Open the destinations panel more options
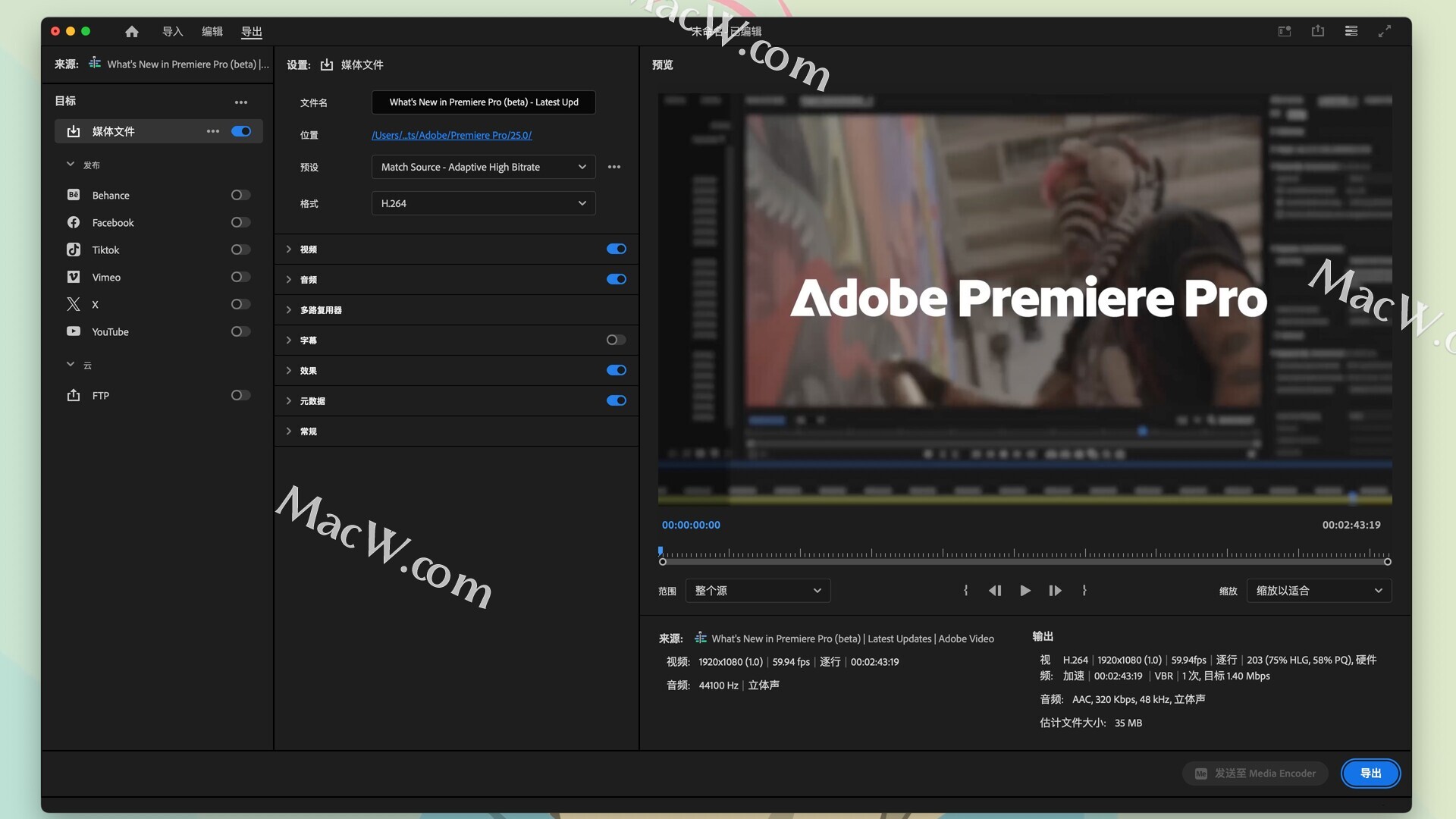This screenshot has width=1456, height=819. click(x=241, y=102)
